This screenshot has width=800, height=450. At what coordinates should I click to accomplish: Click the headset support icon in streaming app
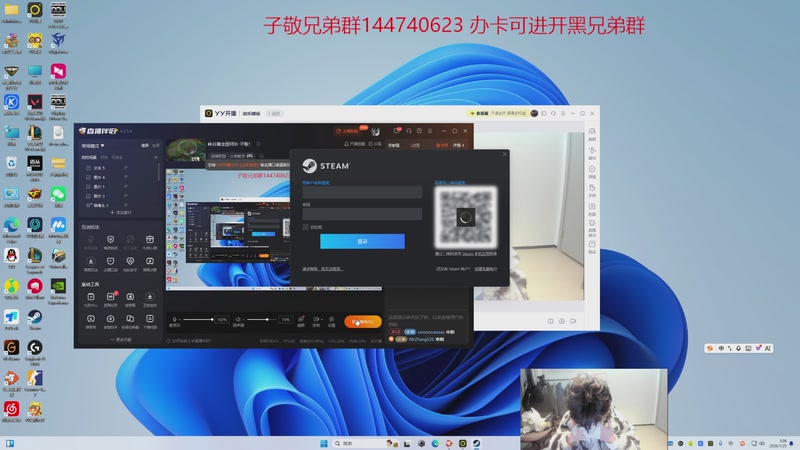pos(408,131)
